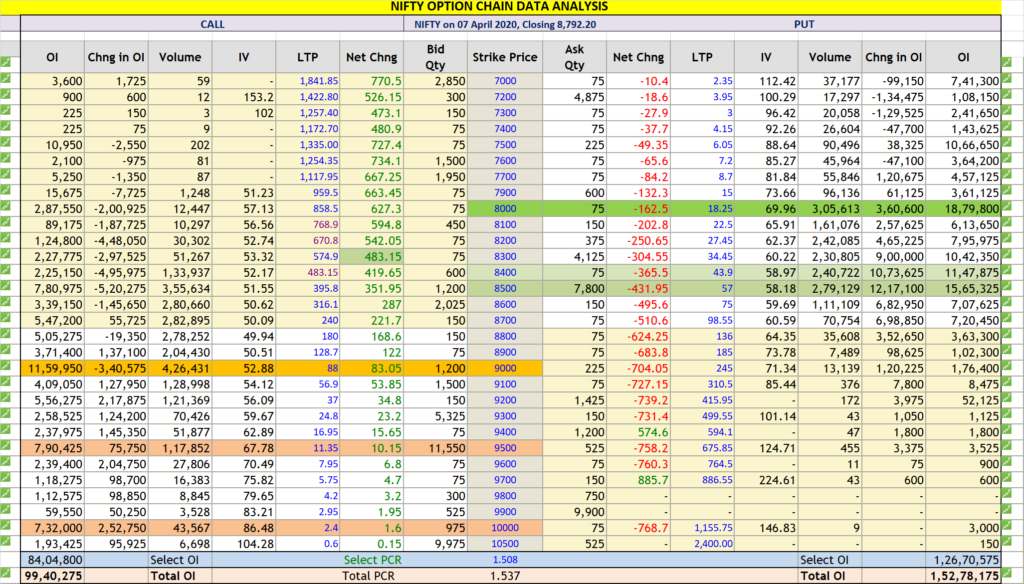The image size is (1024, 584).
Task: Click the put LTP value 2,400.00
Action: click(x=713, y=544)
